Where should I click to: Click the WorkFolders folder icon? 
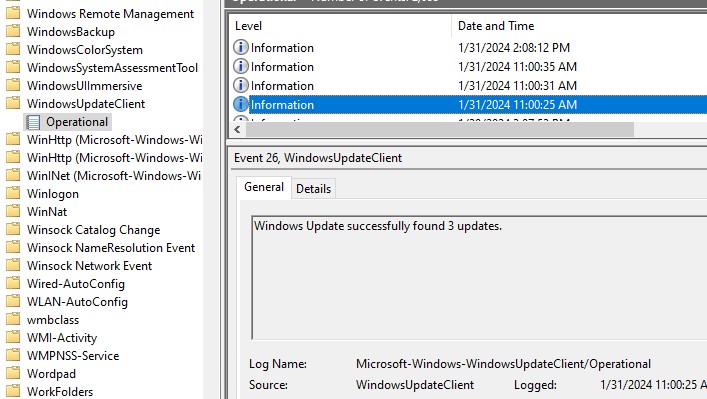coord(13,391)
